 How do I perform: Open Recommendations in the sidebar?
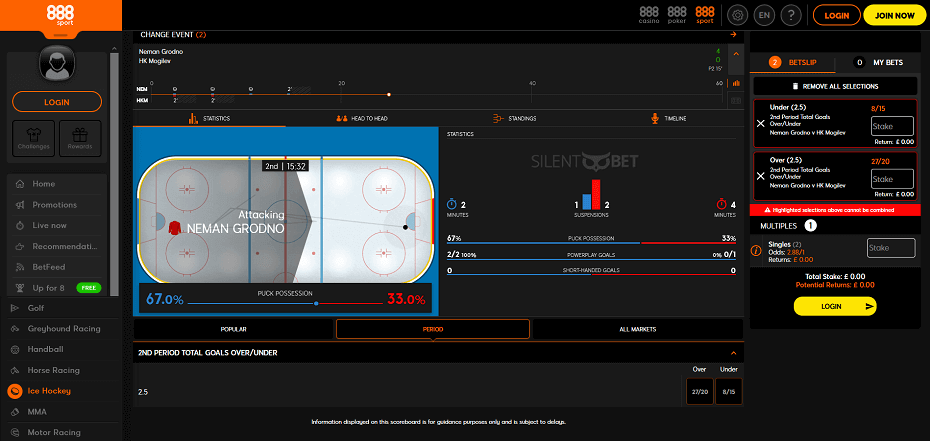[57, 246]
